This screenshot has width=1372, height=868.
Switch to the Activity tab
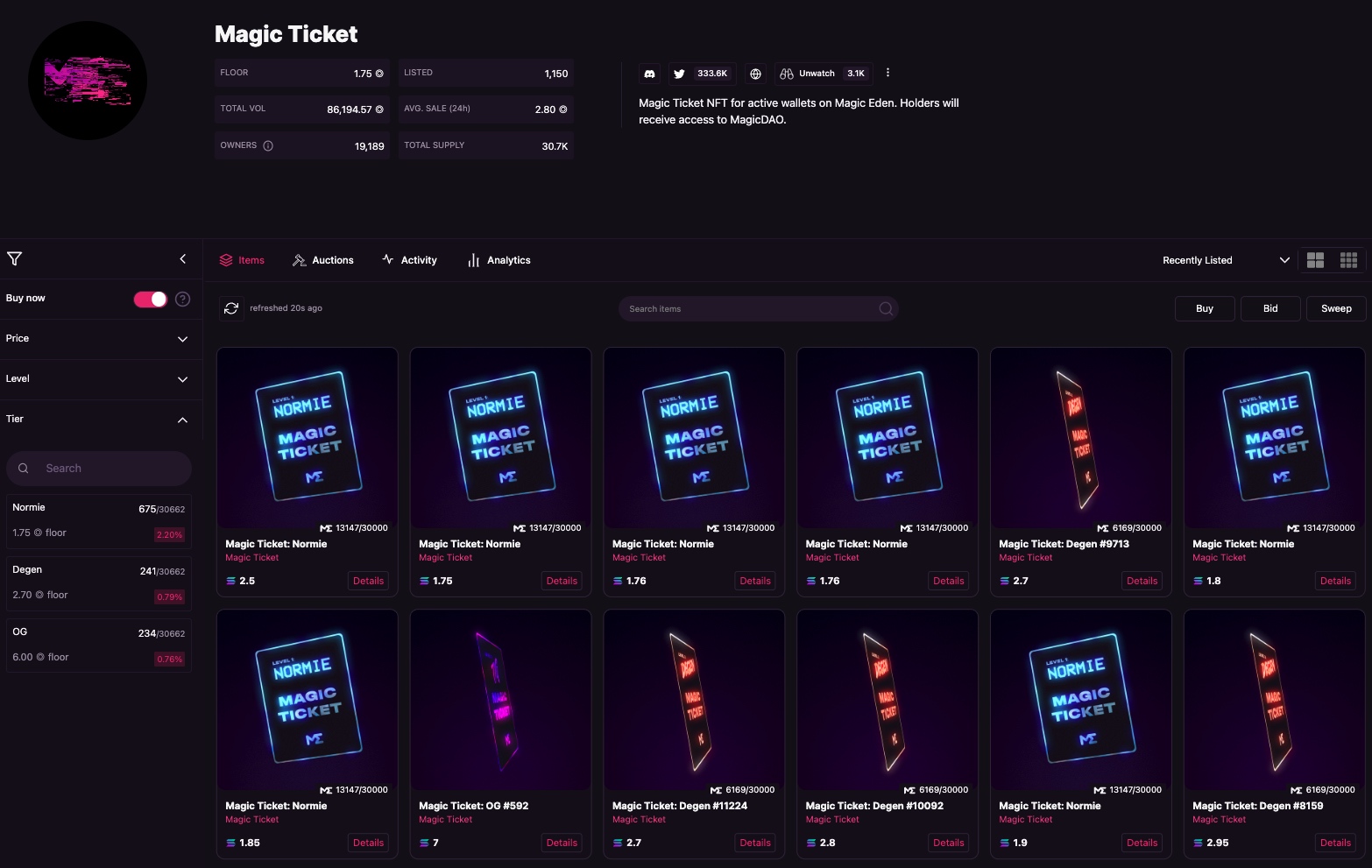click(x=410, y=260)
